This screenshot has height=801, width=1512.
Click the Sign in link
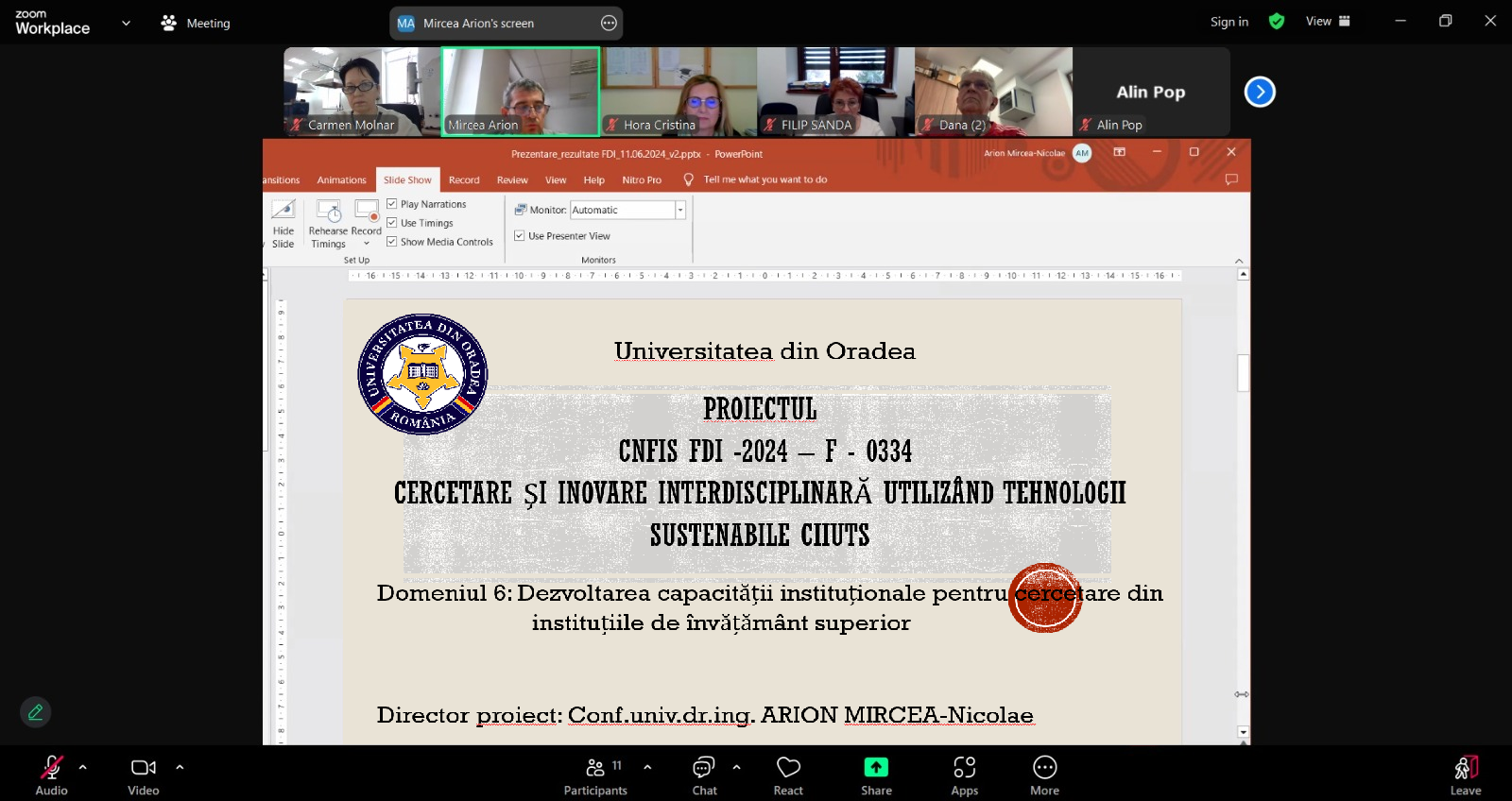(1228, 22)
